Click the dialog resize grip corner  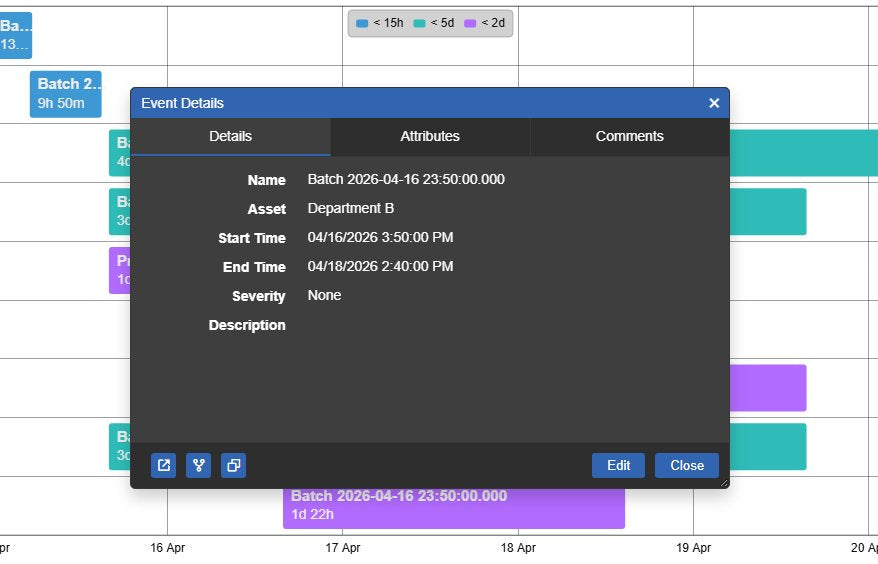point(724,483)
